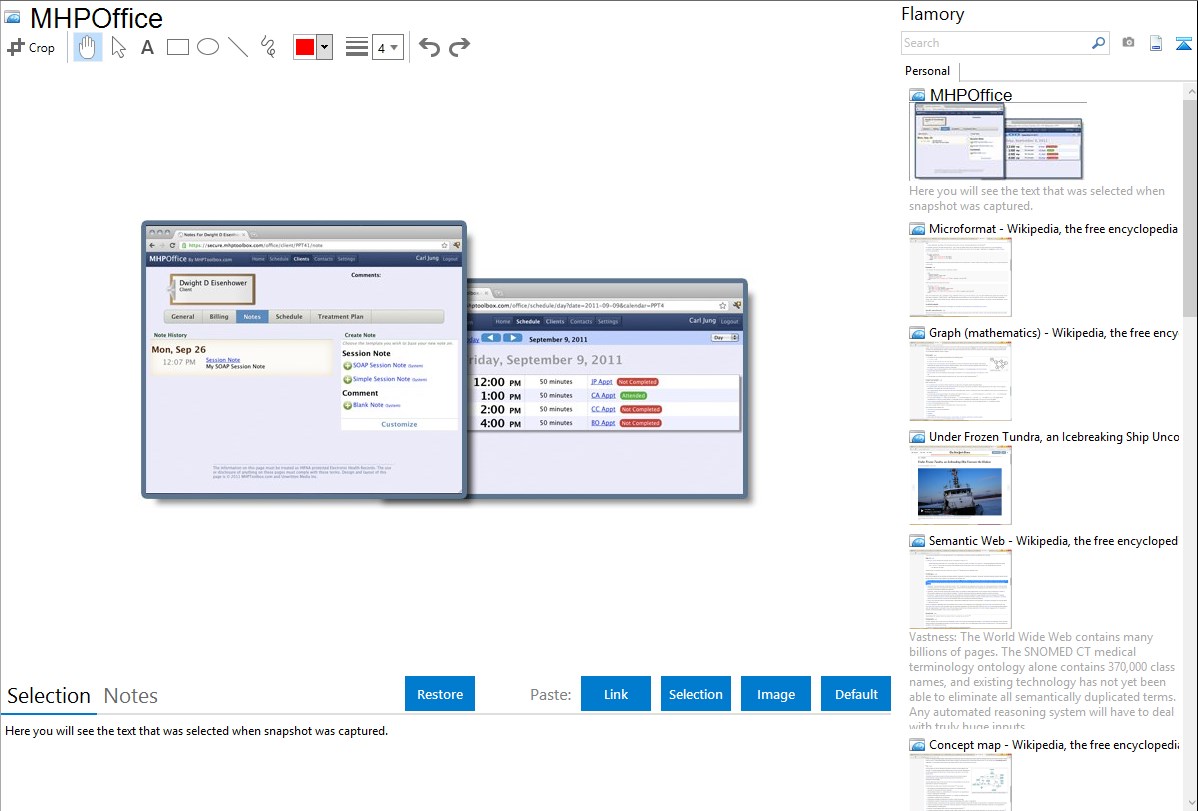Click into the Flamory Search box
This screenshot has height=811, width=1198.
point(996,43)
